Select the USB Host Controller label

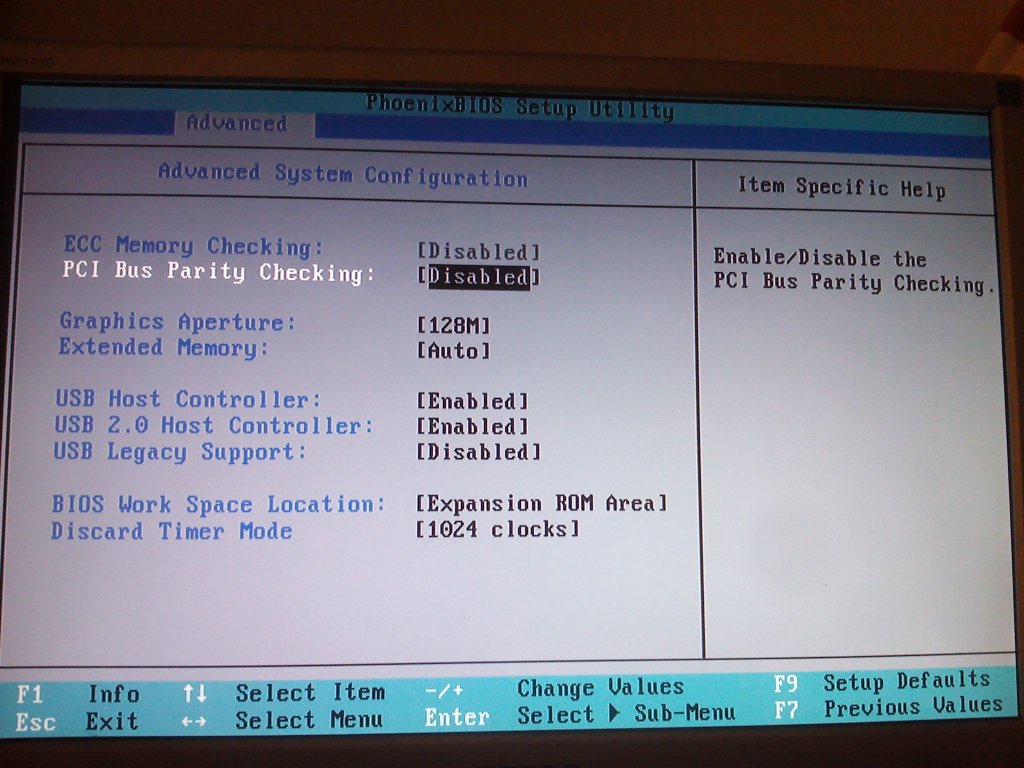click(x=188, y=399)
